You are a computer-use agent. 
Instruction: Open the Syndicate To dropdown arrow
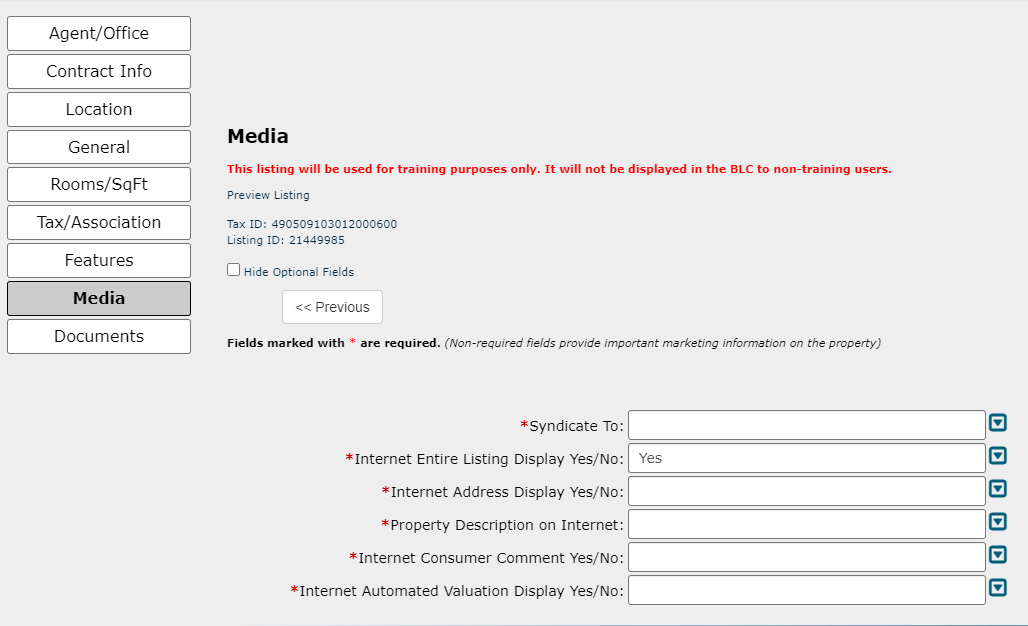[998, 423]
